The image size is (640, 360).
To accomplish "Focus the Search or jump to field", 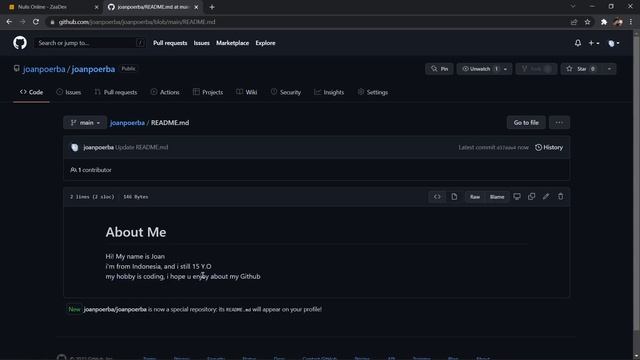I will tap(89, 43).
